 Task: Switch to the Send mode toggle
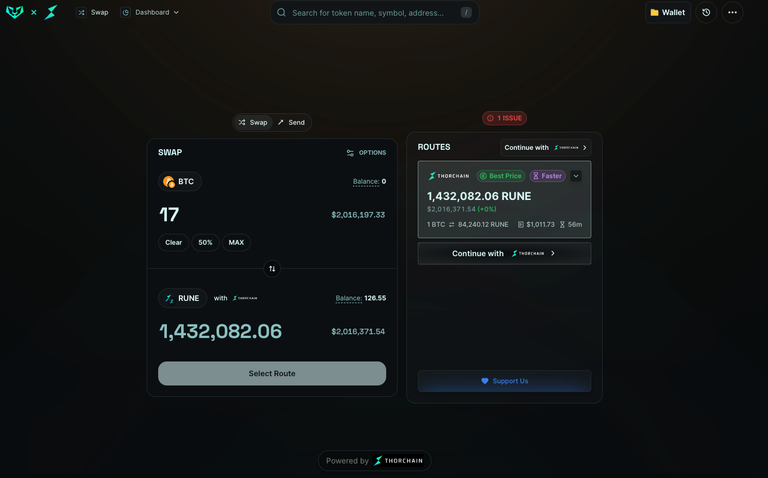click(x=291, y=122)
